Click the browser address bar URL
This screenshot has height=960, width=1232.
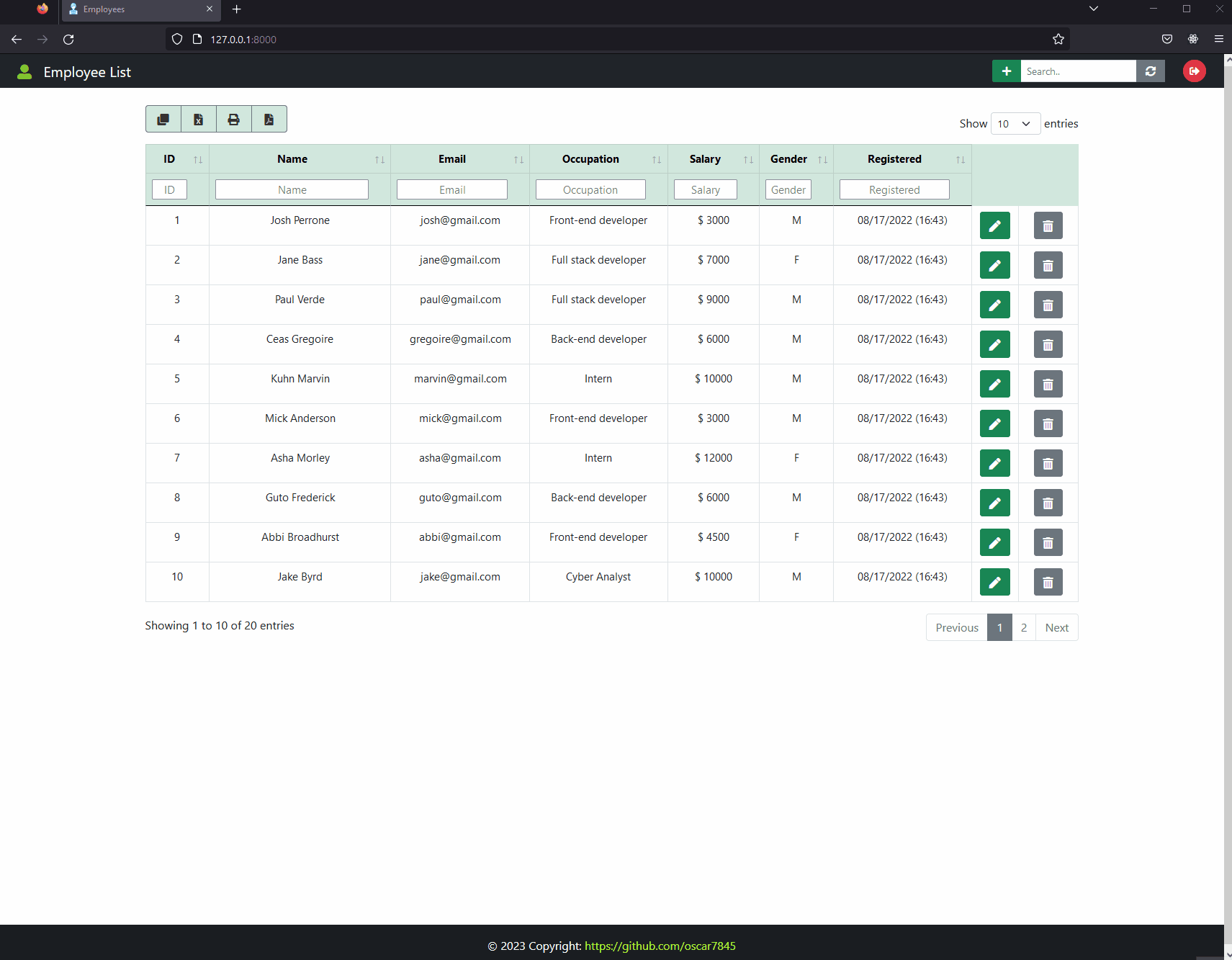[x=243, y=40]
